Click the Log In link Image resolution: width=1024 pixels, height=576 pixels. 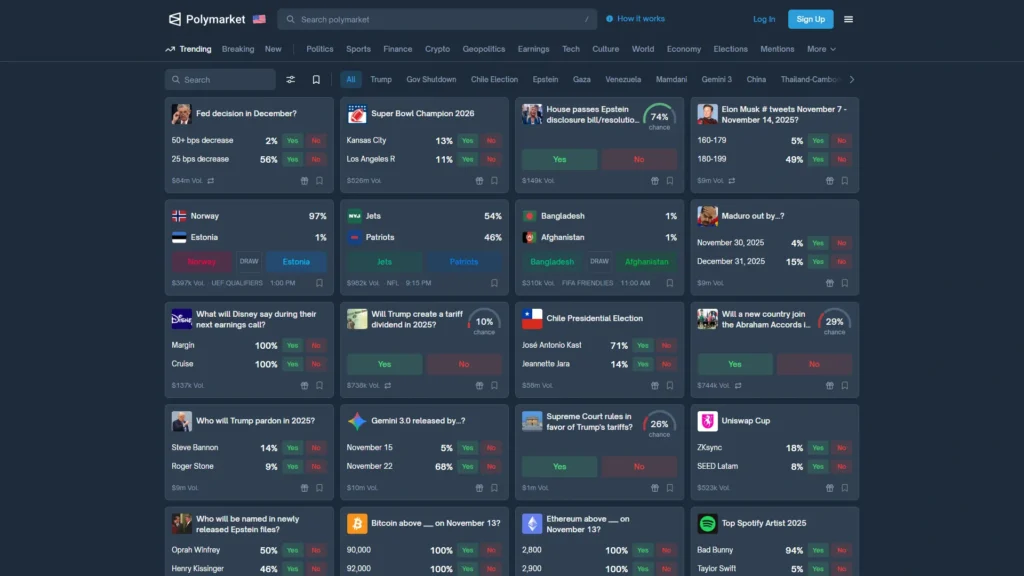[x=764, y=19]
